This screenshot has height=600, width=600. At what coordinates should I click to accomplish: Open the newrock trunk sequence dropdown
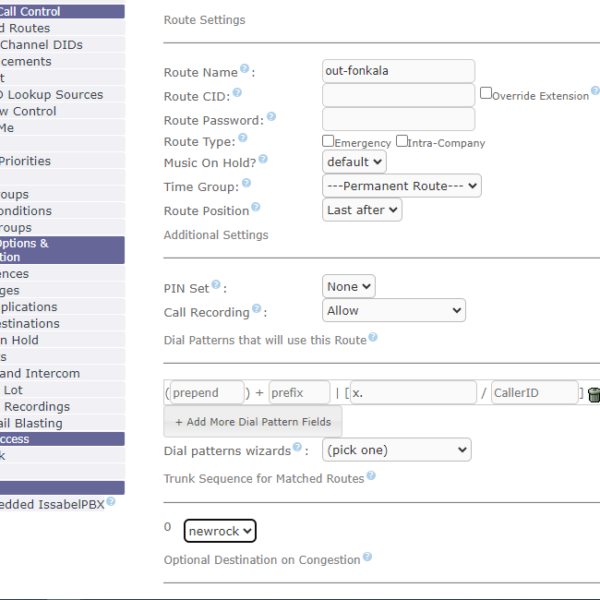220,531
